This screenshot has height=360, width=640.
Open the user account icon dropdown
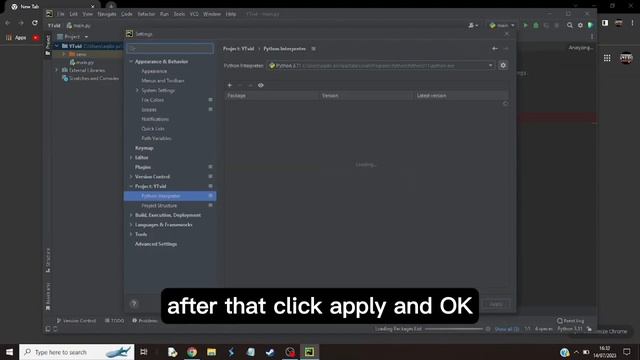point(473,25)
